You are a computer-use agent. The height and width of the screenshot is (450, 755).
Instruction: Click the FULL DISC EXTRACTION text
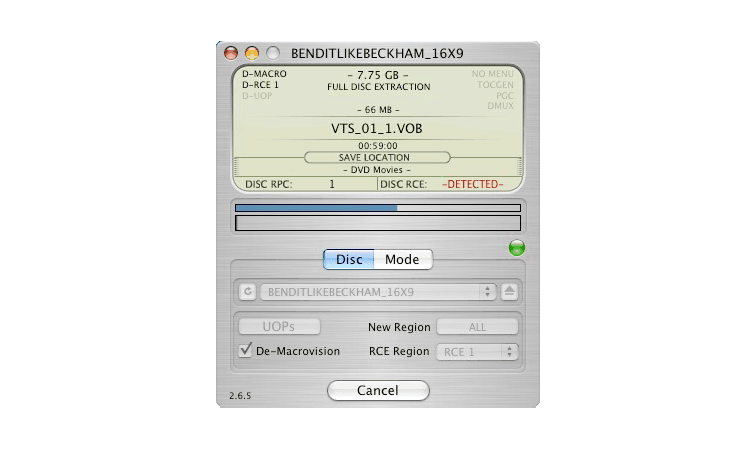tap(378, 87)
